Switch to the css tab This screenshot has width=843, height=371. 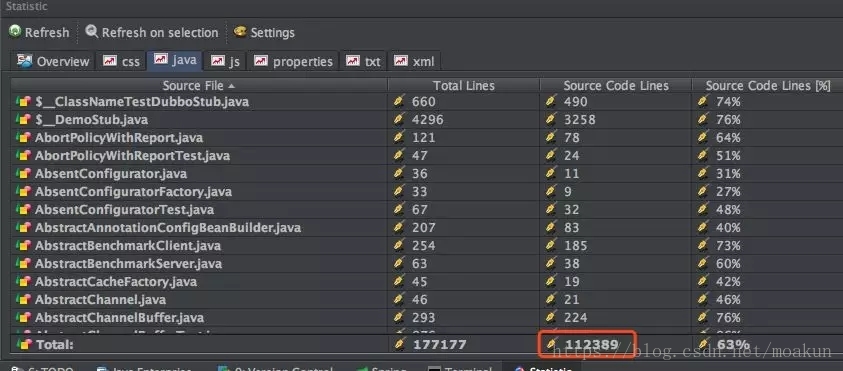tap(122, 61)
